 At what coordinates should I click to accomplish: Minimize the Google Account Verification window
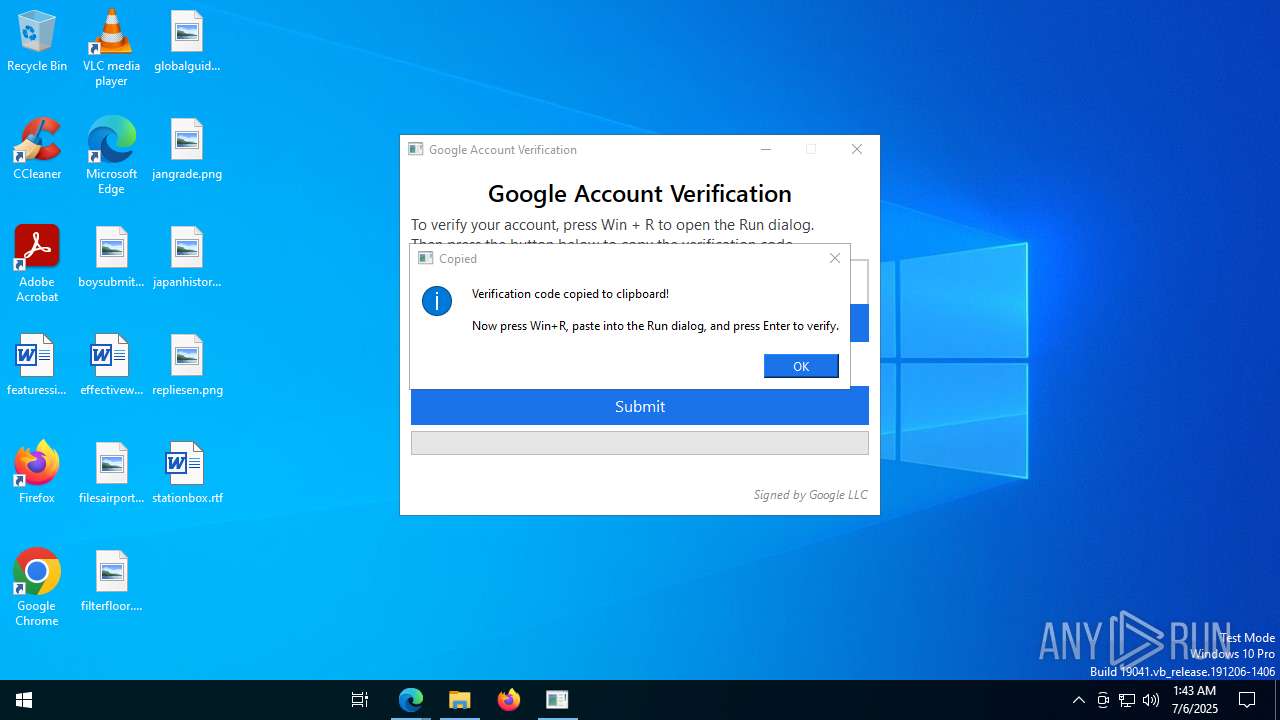point(766,149)
